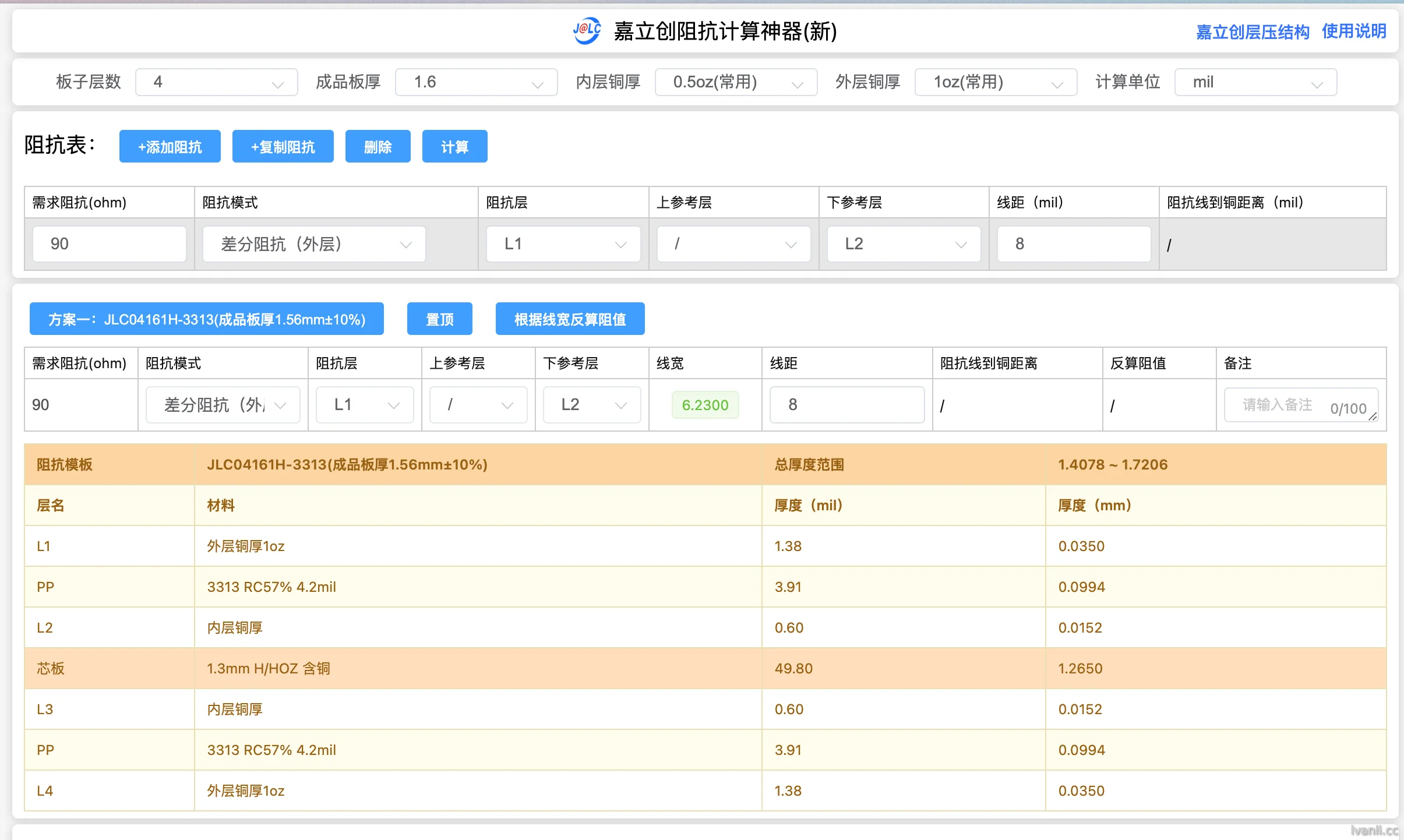Open the 阻抗模式 dropdown in the 方案一 row
This screenshot has height=840, width=1404.
click(x=223, y=405)
